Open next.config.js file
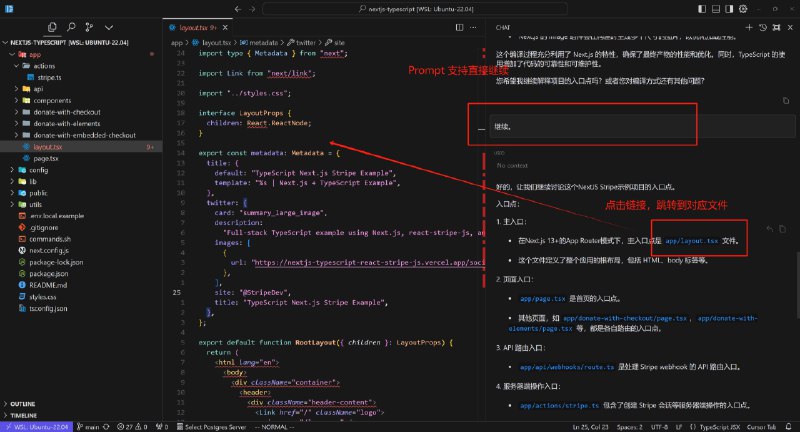The width and height of the screenshot is (800, 432). 48,250
